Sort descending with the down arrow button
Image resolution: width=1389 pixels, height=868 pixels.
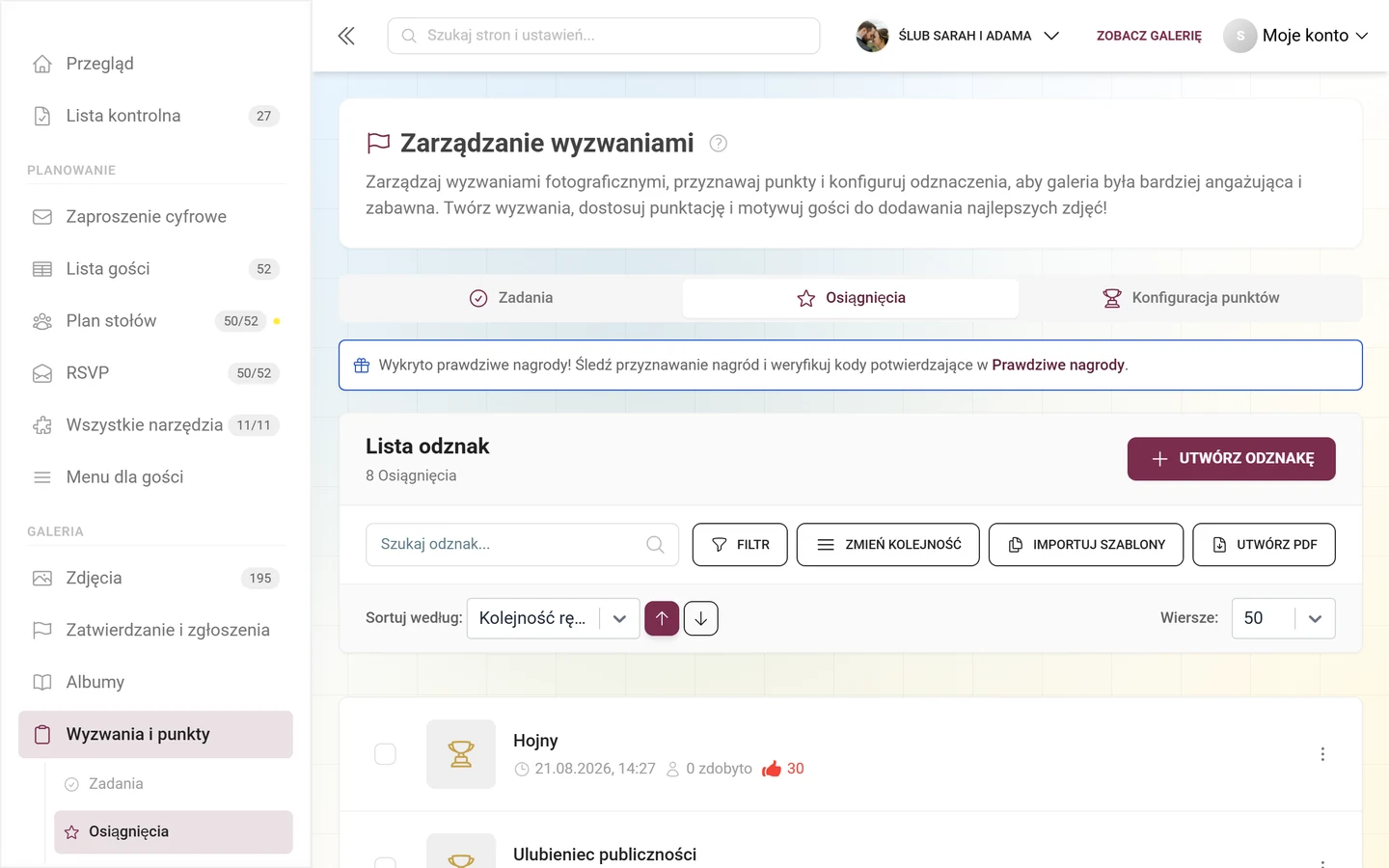click(701, 618)
